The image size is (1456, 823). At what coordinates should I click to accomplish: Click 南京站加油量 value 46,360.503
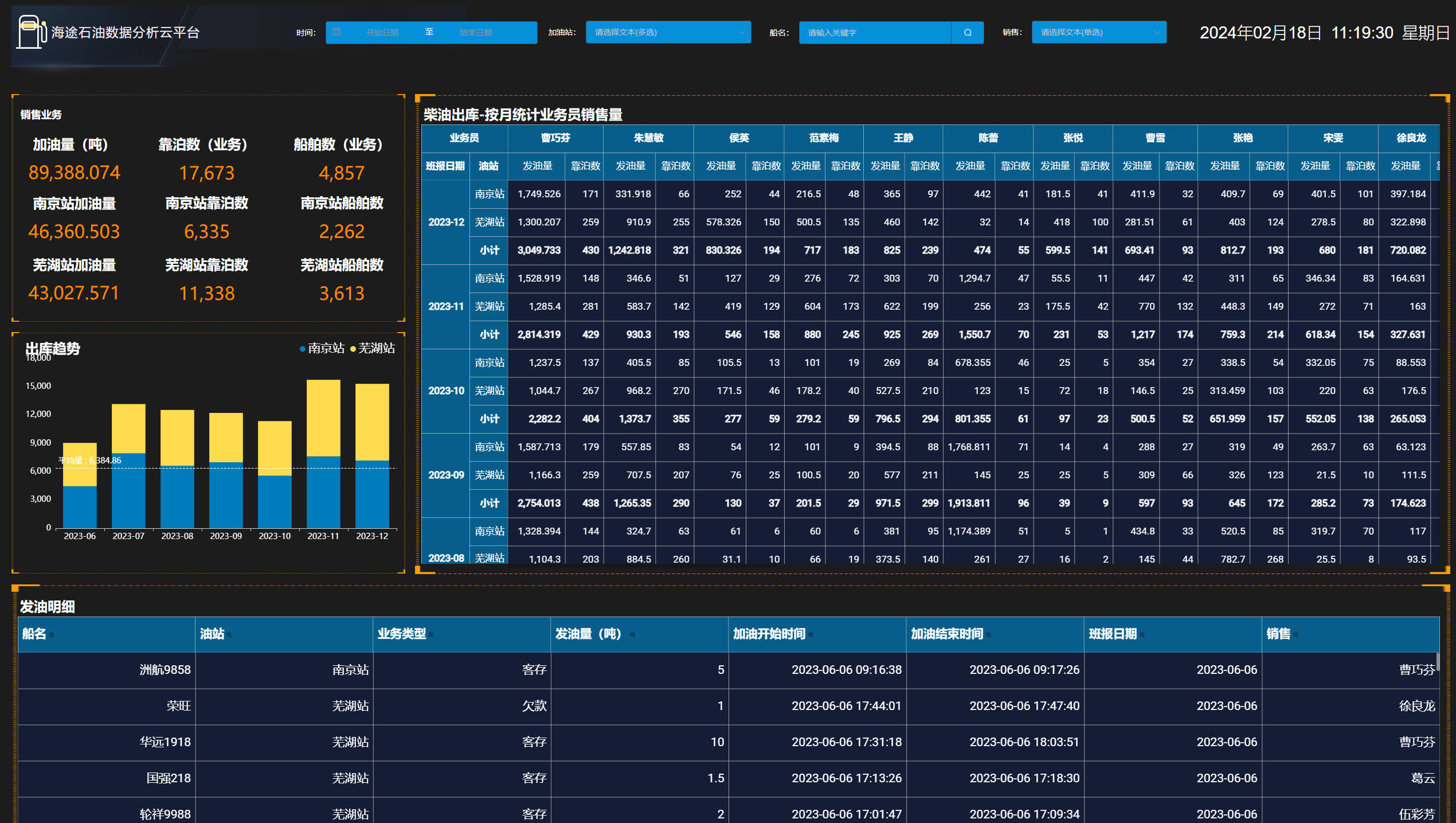coord(75,232)
